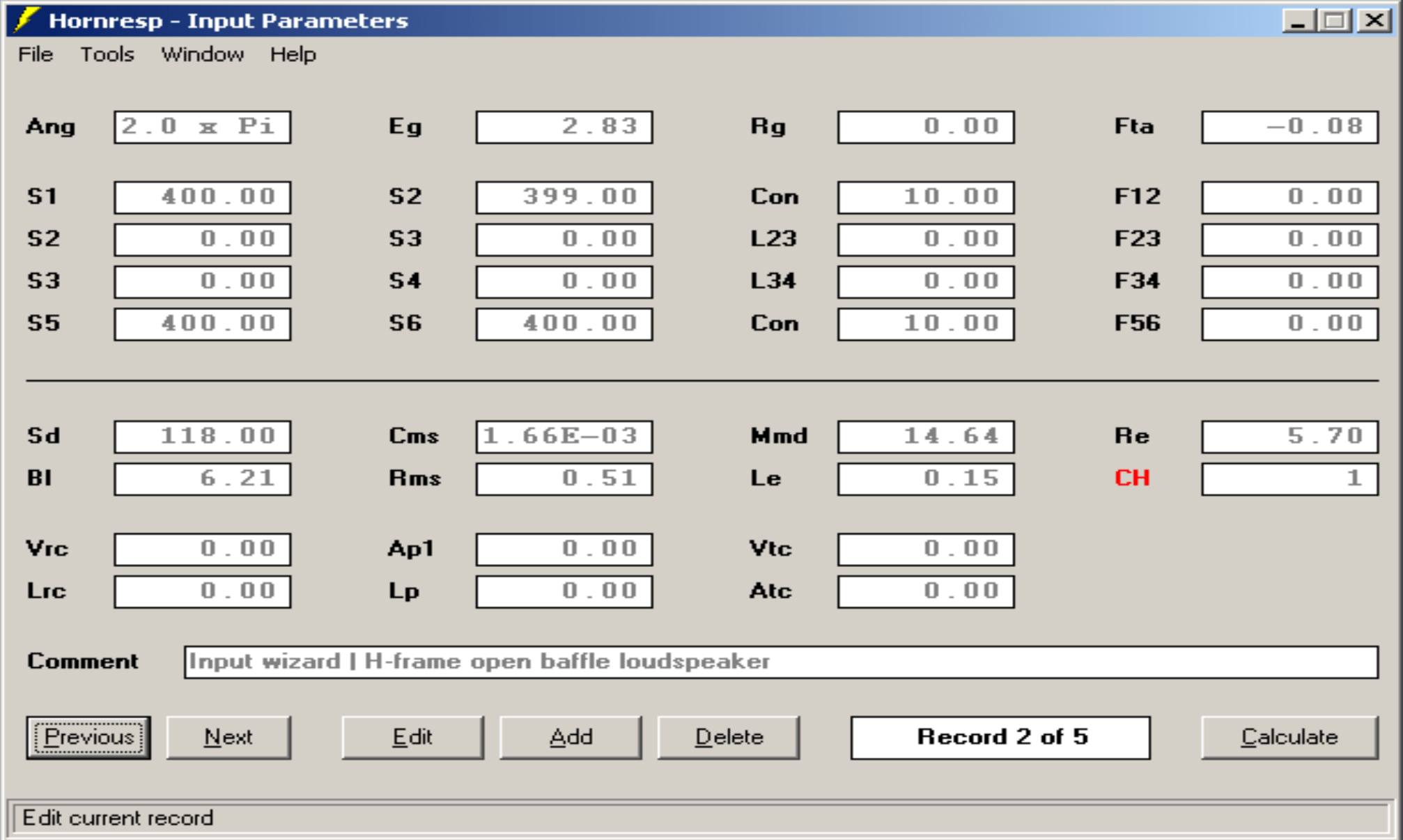This screenshot has height=840, width=1403.
Task: Click the Sd field showing 118.00
Action: tap(203, 437)
